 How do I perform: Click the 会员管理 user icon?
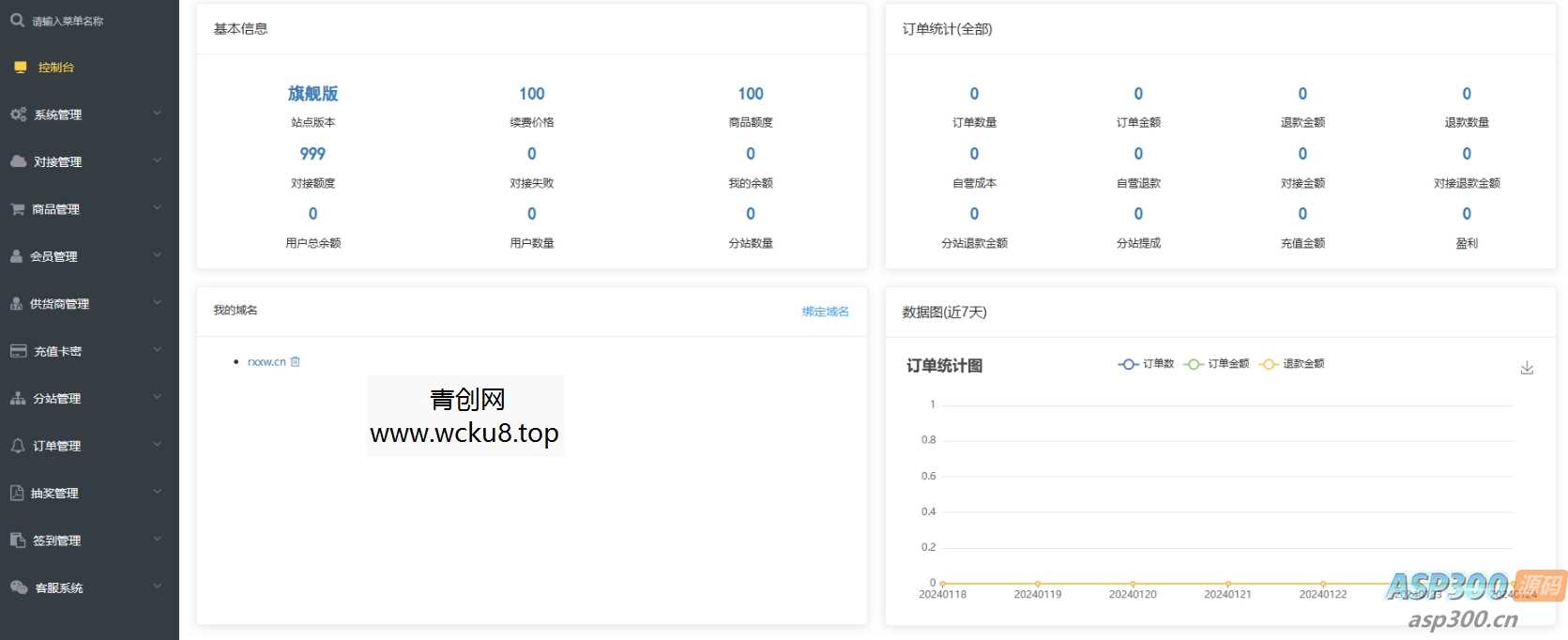point(16,256)
